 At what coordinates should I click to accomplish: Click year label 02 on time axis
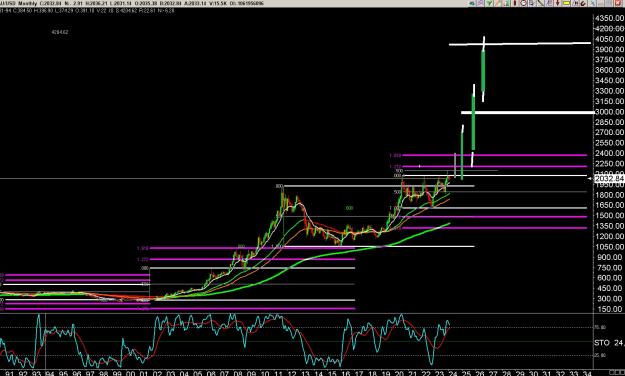157,373
